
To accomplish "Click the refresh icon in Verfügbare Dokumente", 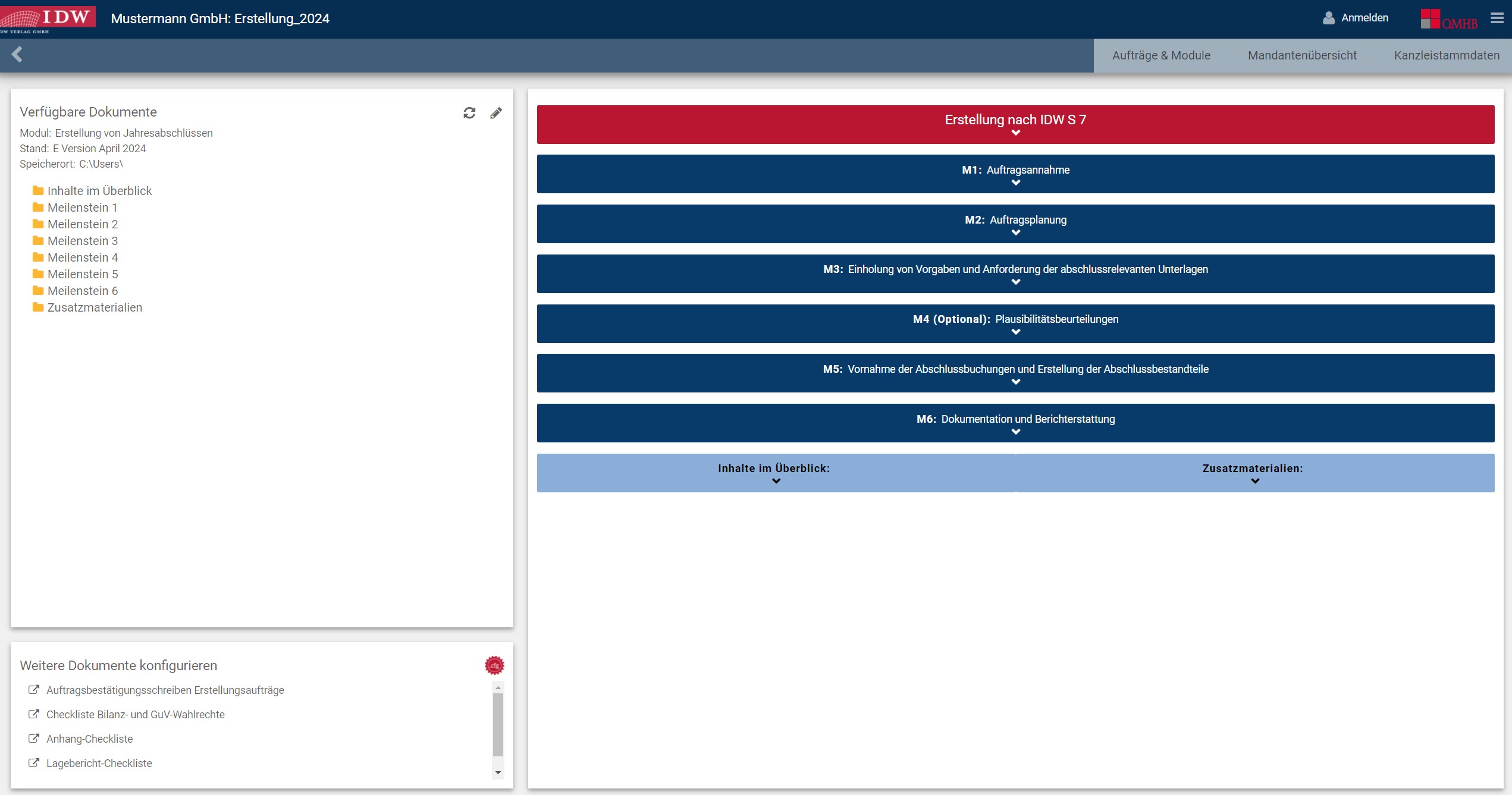I will 469,113.
